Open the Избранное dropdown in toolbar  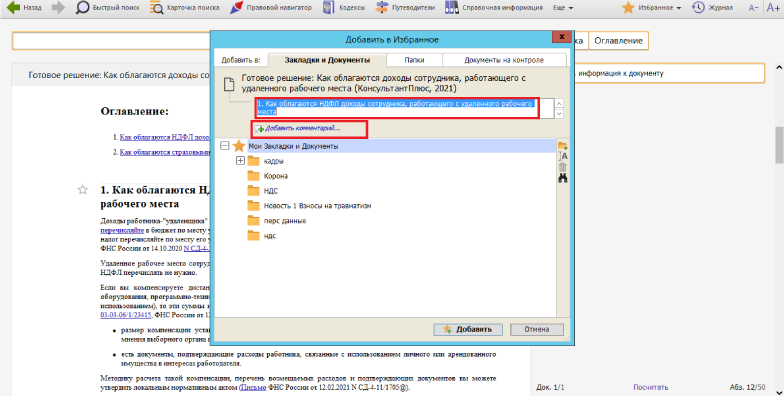pos(652,8)
